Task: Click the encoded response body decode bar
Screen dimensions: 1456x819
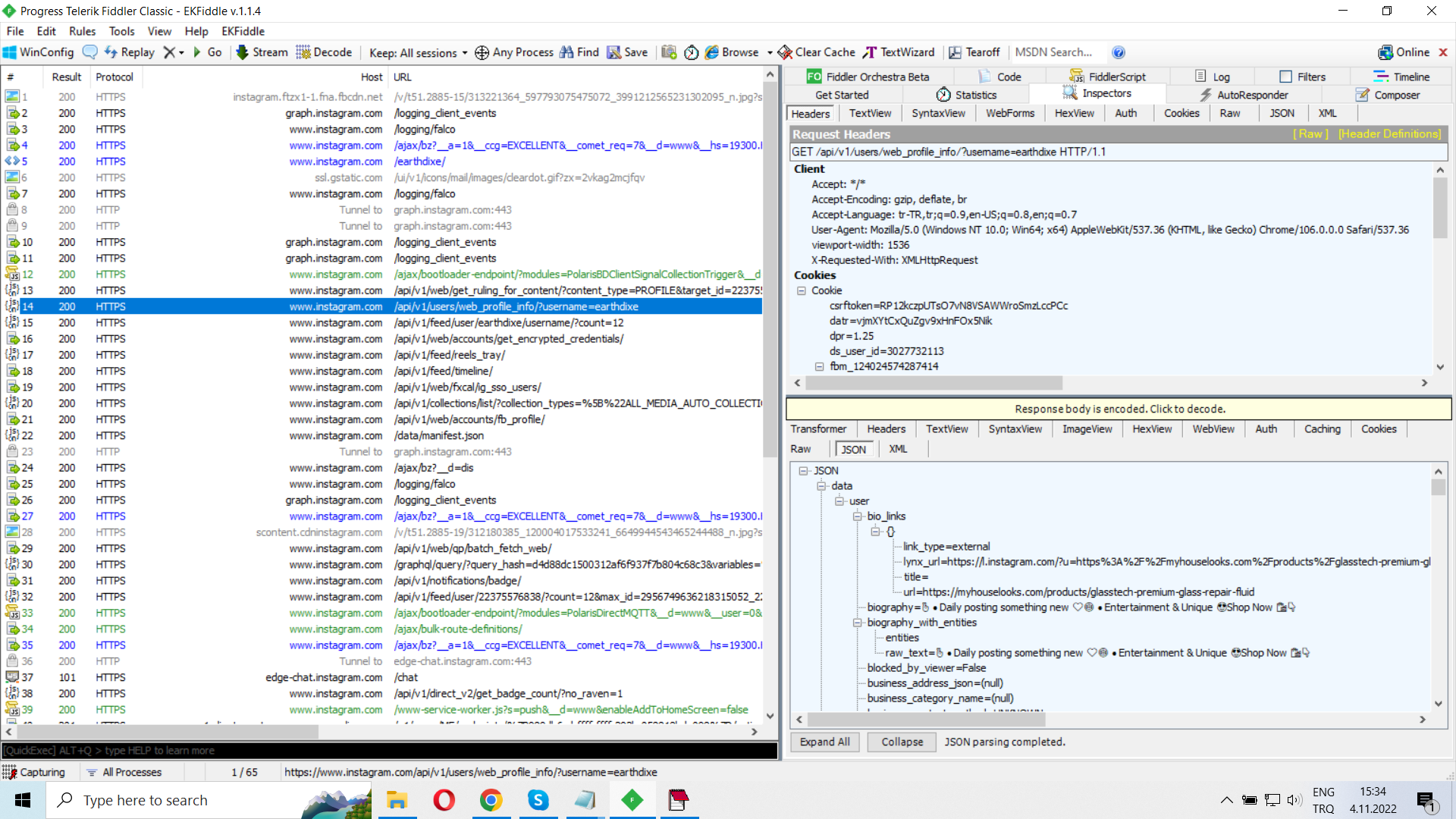Action: click(1119, 409)
